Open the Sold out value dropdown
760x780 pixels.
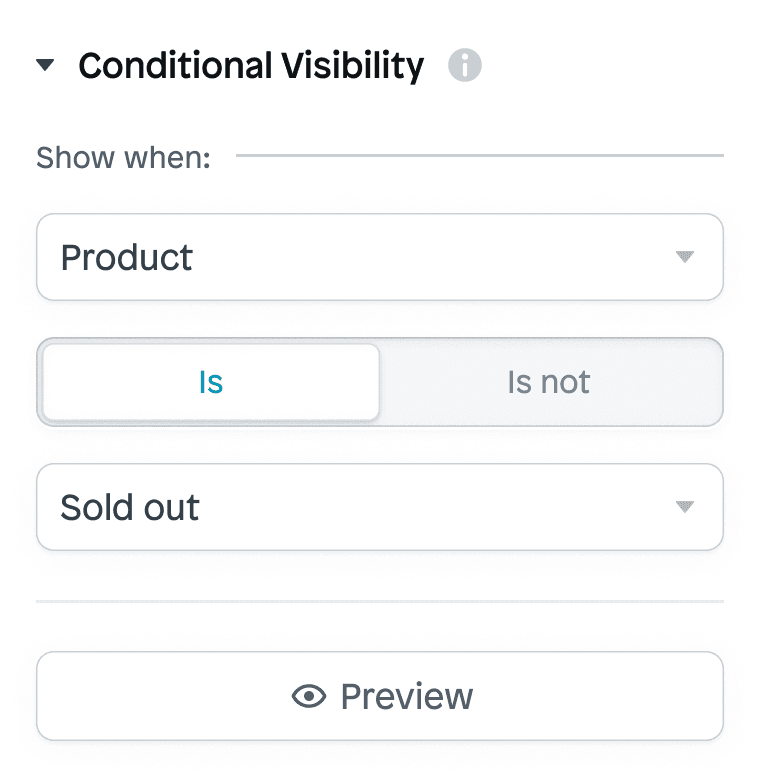379,507
